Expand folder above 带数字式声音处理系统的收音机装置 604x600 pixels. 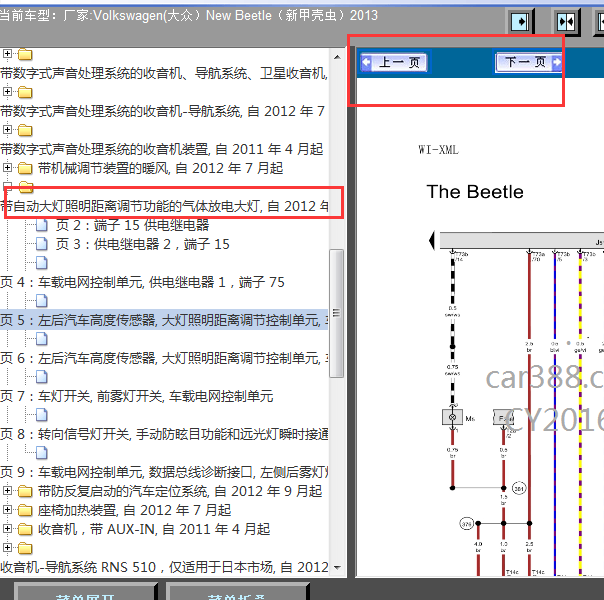pos(7,129)
